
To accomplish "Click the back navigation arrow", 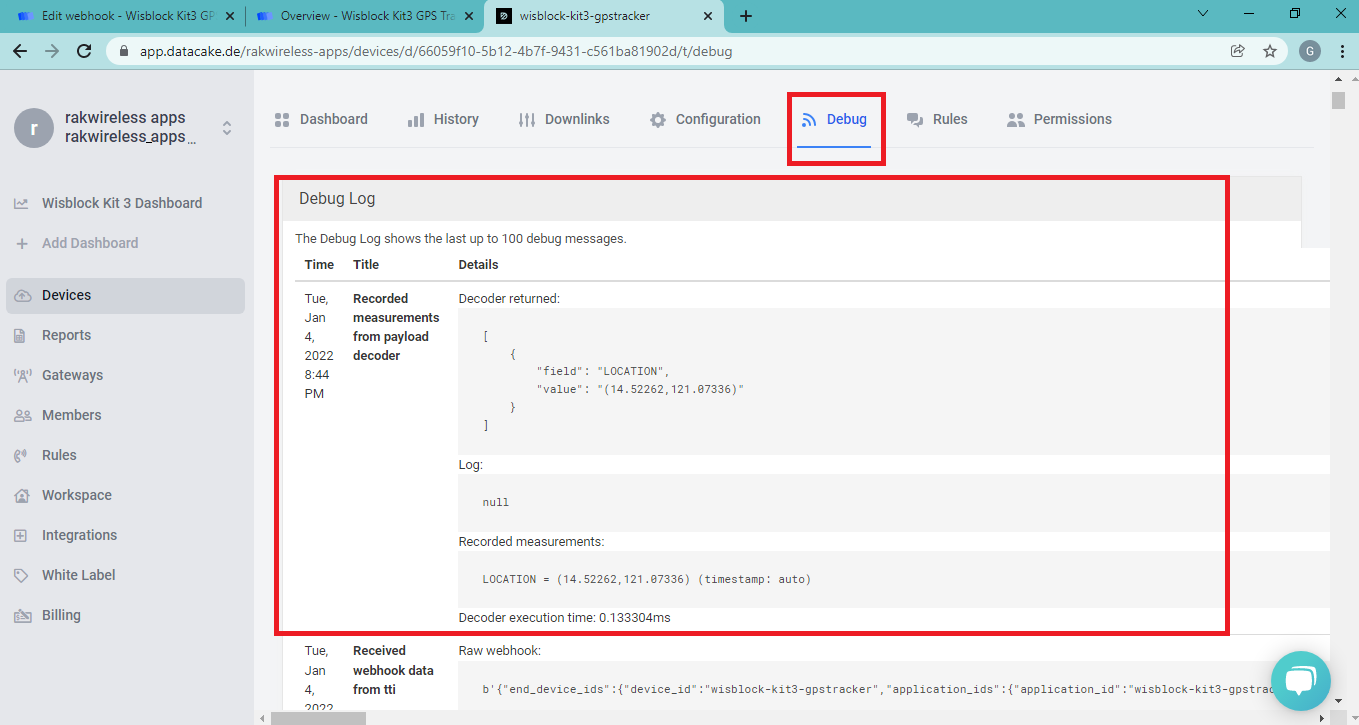I will 20,51.
